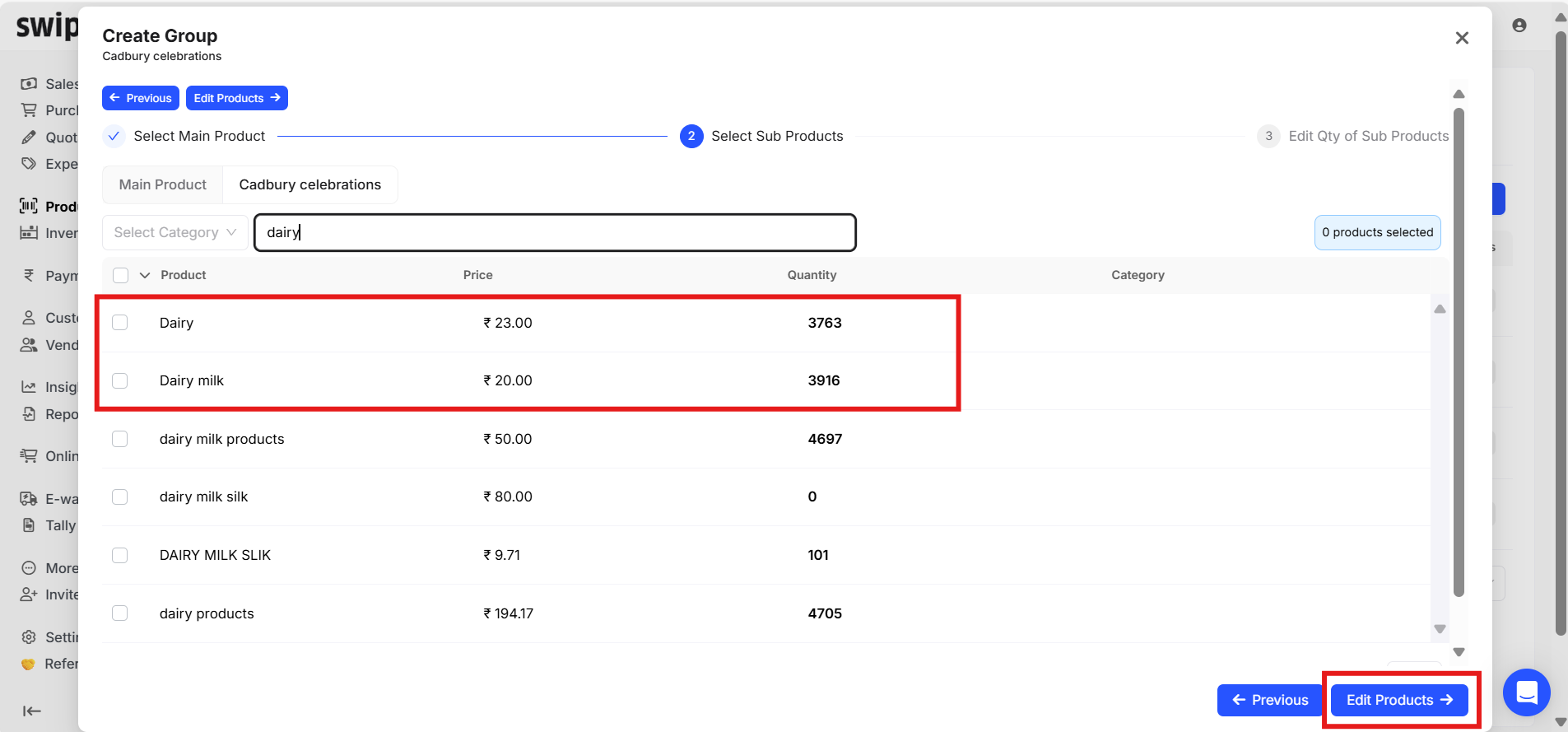
Task: Open More options icon in sidebar
Action: pos(29,568)
